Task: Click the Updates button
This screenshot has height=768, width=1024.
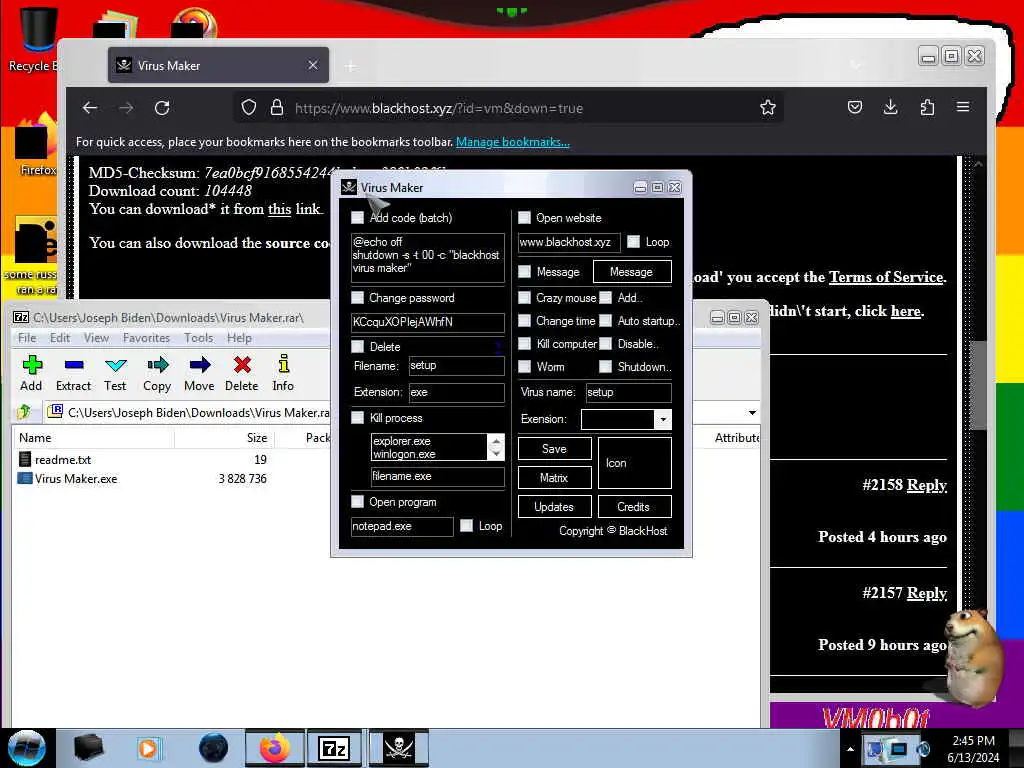Action: click(554, 507)
